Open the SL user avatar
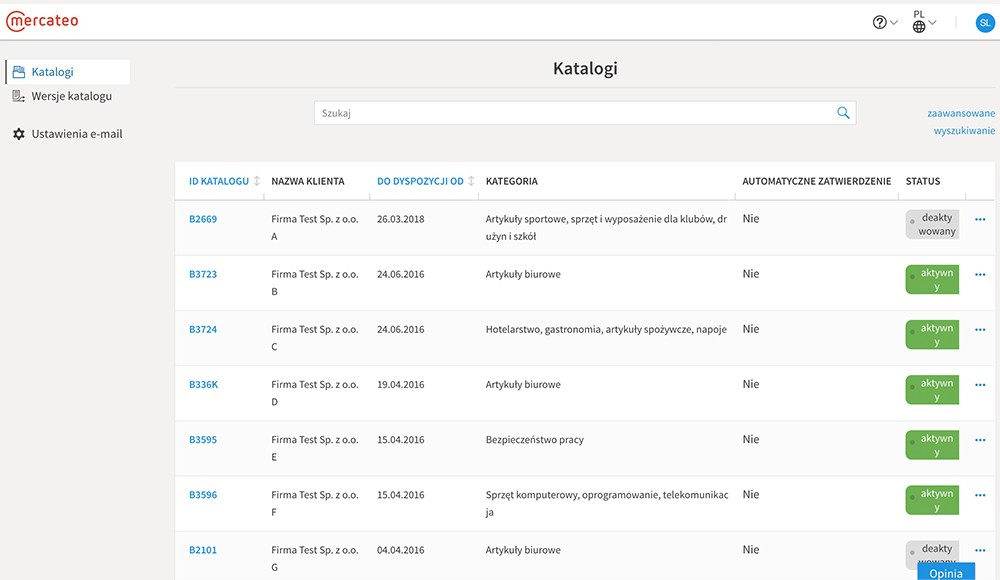Screen dimensions: 1000x580 pyautogui.click(x=985, y=23)
